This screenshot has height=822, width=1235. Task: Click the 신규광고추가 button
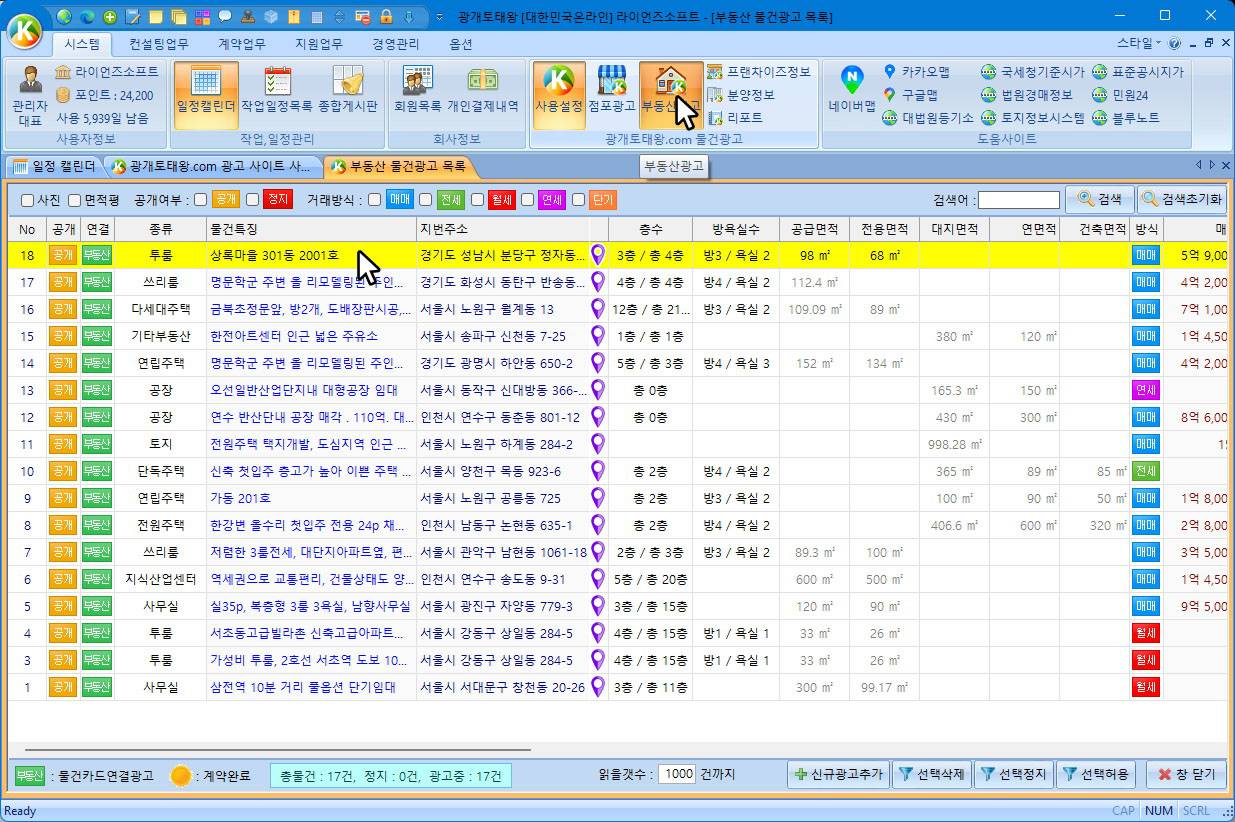tap(838, 774)
